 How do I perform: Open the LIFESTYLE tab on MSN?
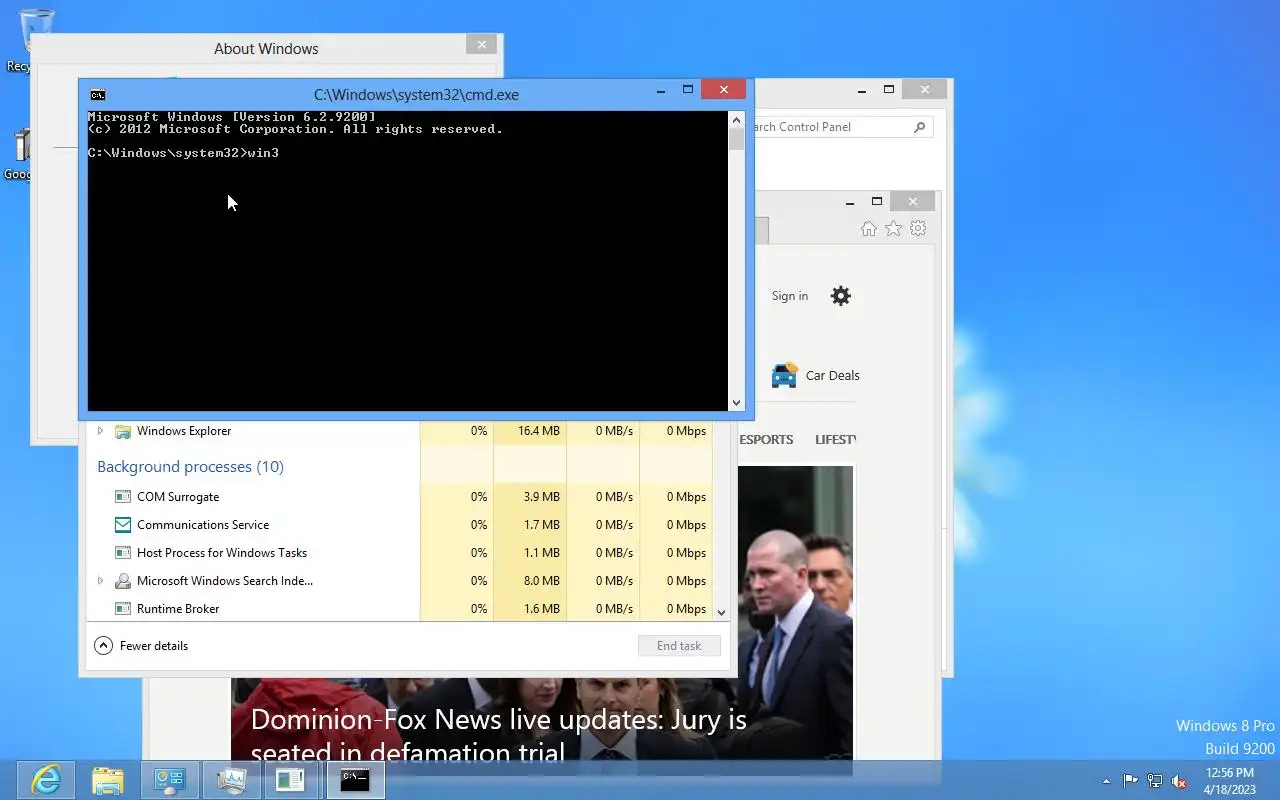click(x=835, y=440)
